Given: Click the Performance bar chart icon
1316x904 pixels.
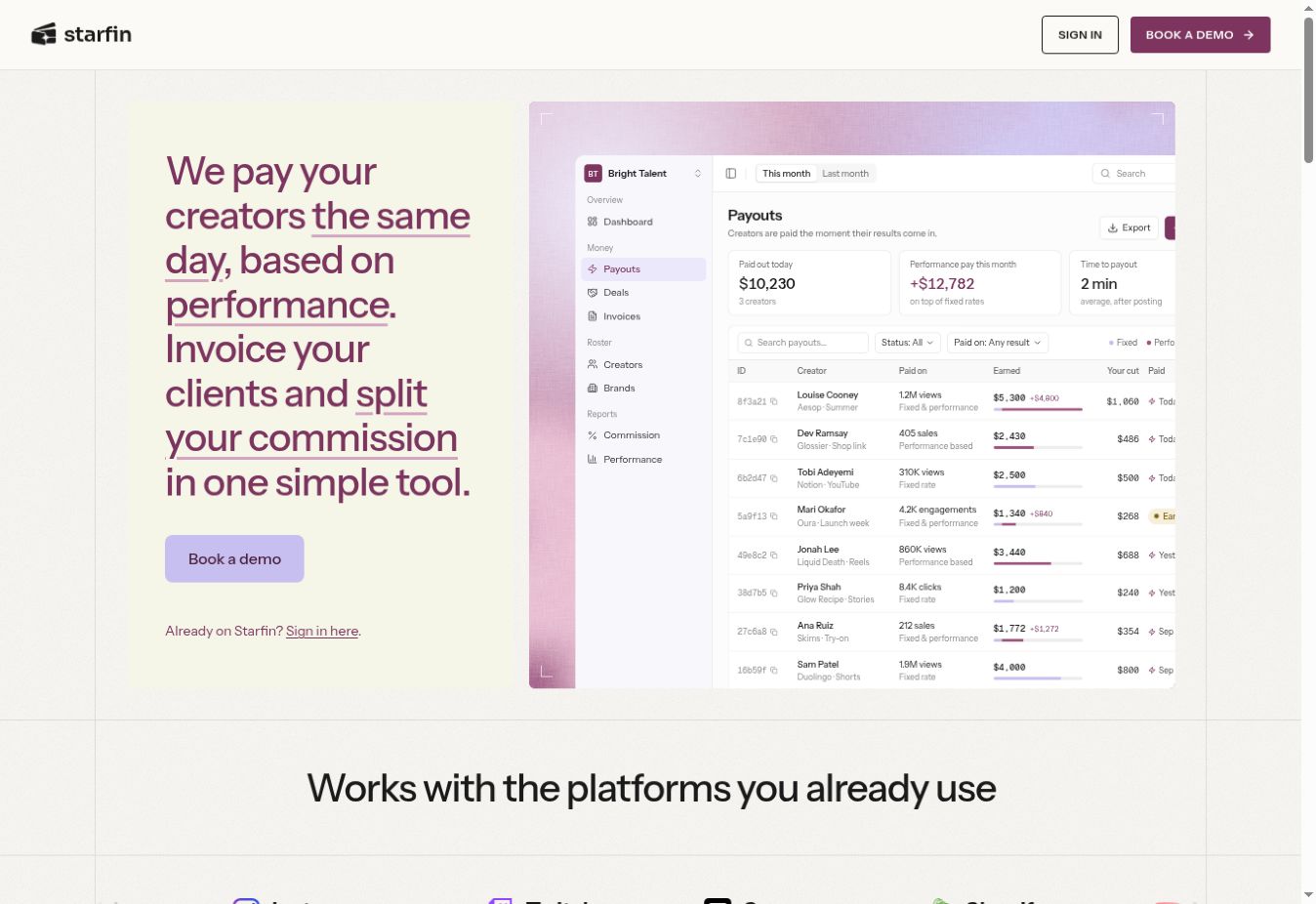Looking at the screenshot, I should click(x=593, y=459).
